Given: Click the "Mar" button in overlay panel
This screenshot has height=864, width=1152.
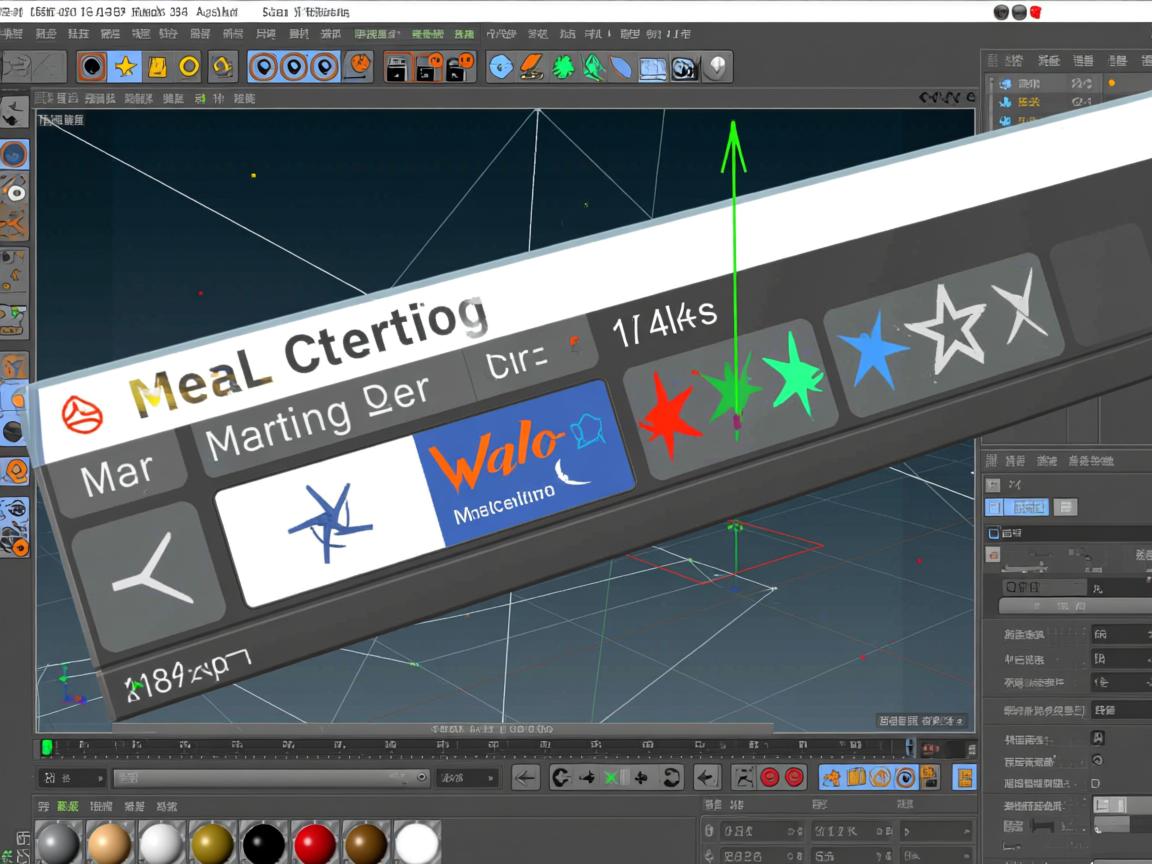Looking at the screenshot, I should coord(117,476).
